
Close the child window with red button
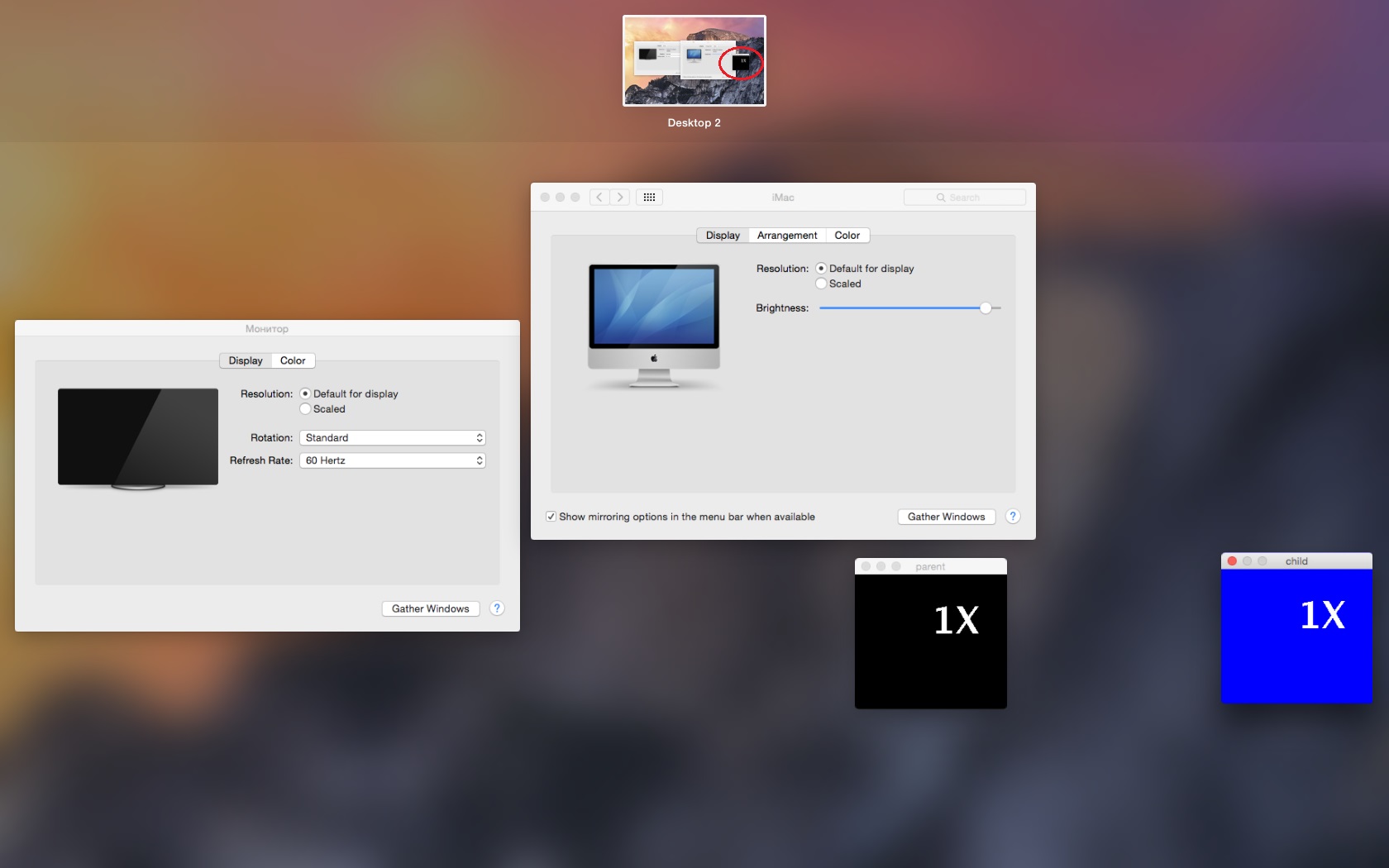1232,561
